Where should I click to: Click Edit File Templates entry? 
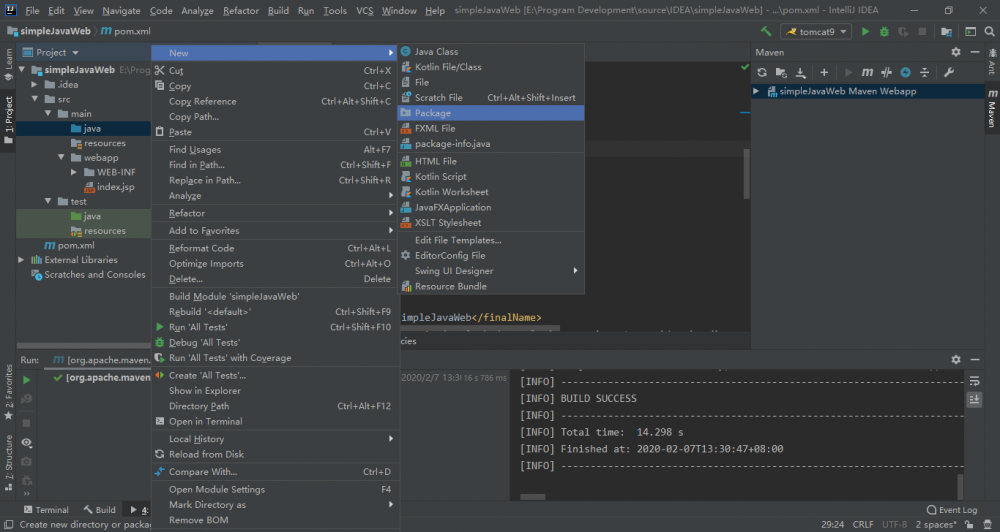point(490,240)
